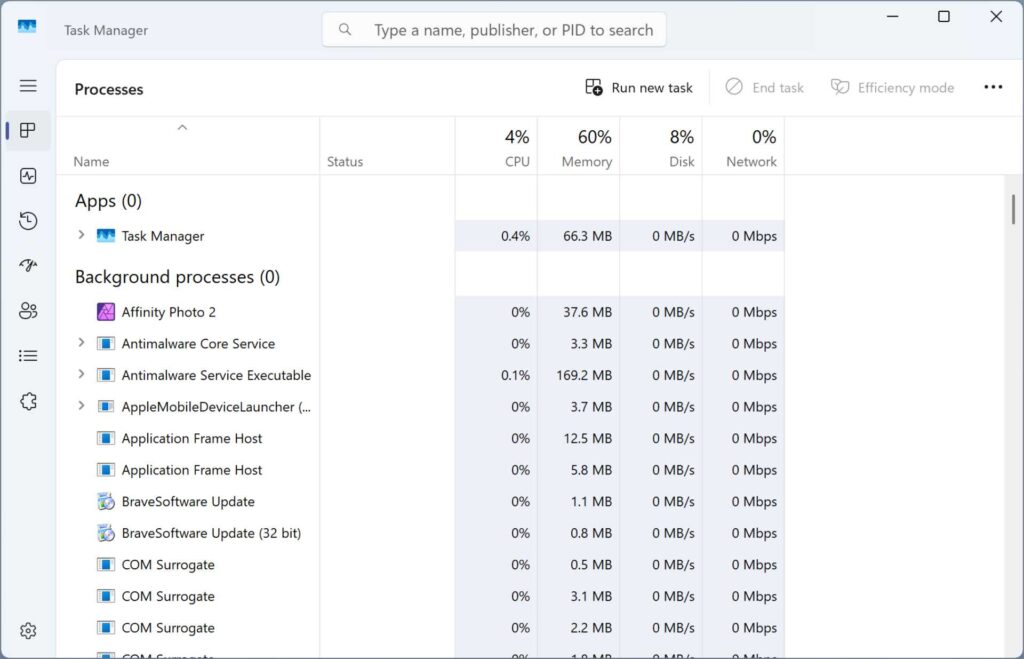View the Startup apps panel

click(27, 265)
